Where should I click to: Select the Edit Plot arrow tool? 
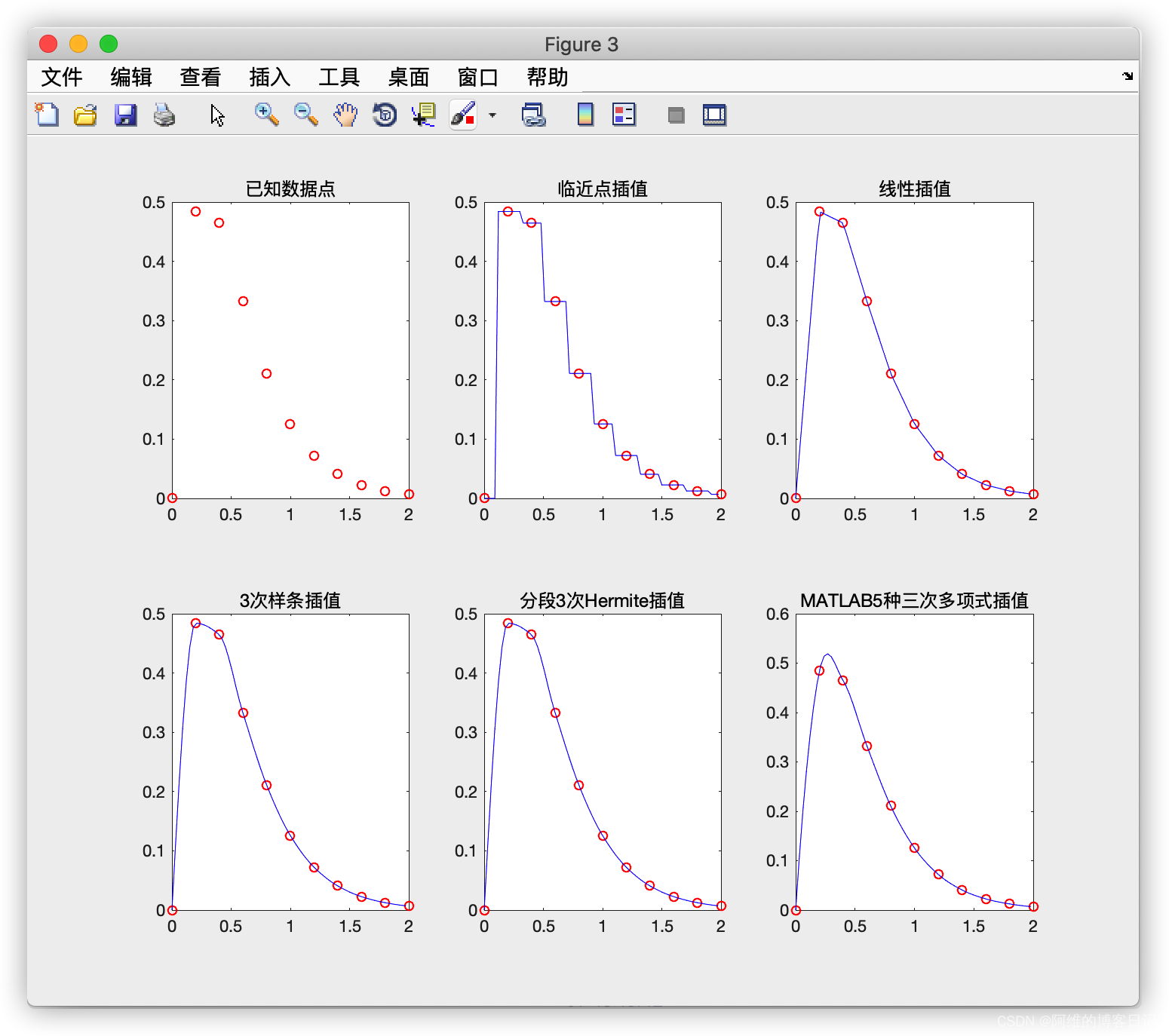coord(218,115)
